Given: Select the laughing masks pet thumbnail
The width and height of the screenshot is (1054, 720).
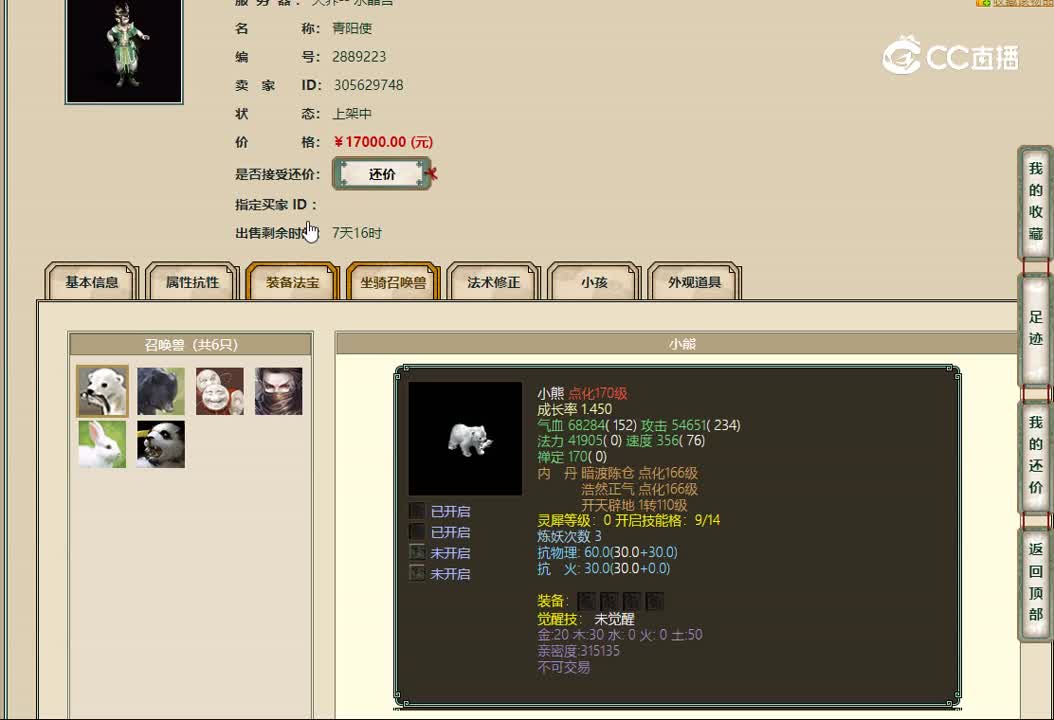Looking at the screenshot, I should (x=220, y=391).
